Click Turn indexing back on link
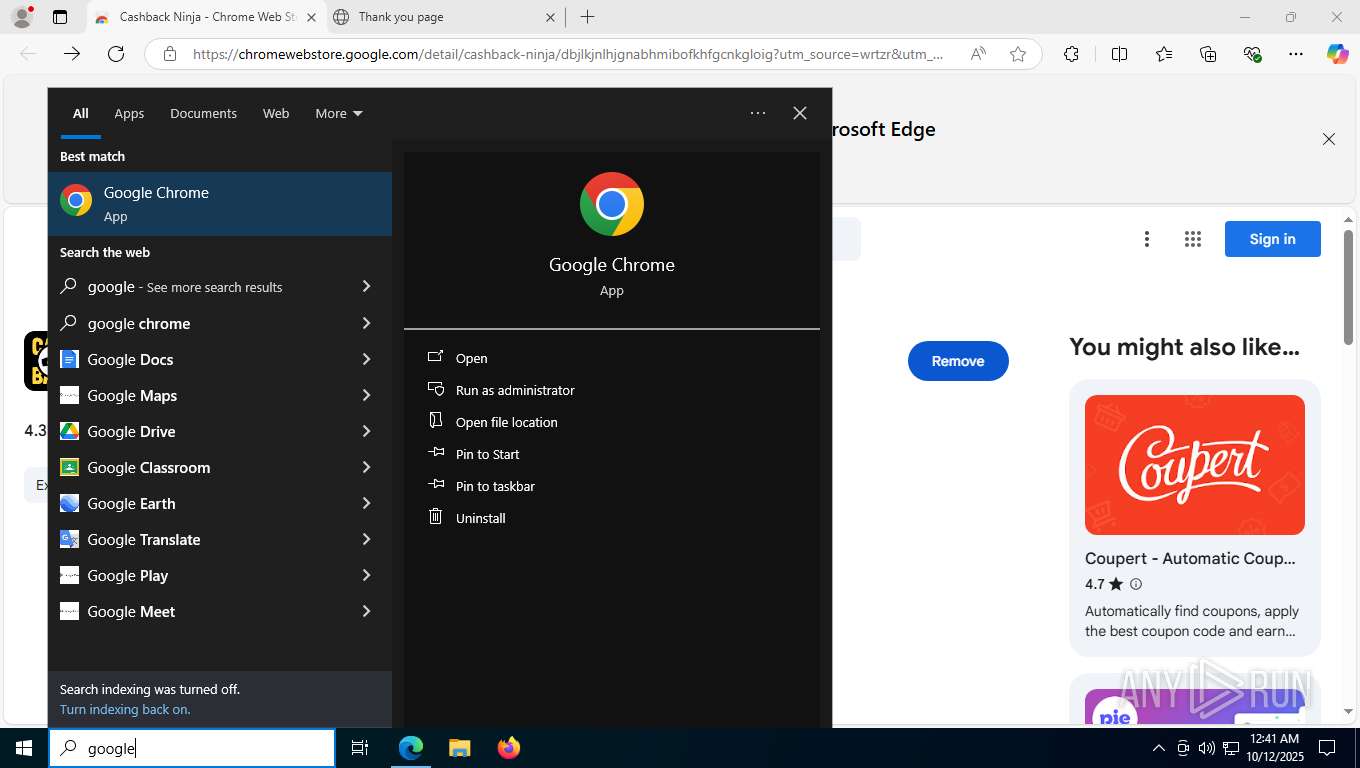Image resolution: width=1360 pixels, height=768 pixels. [x=125, y=709]
